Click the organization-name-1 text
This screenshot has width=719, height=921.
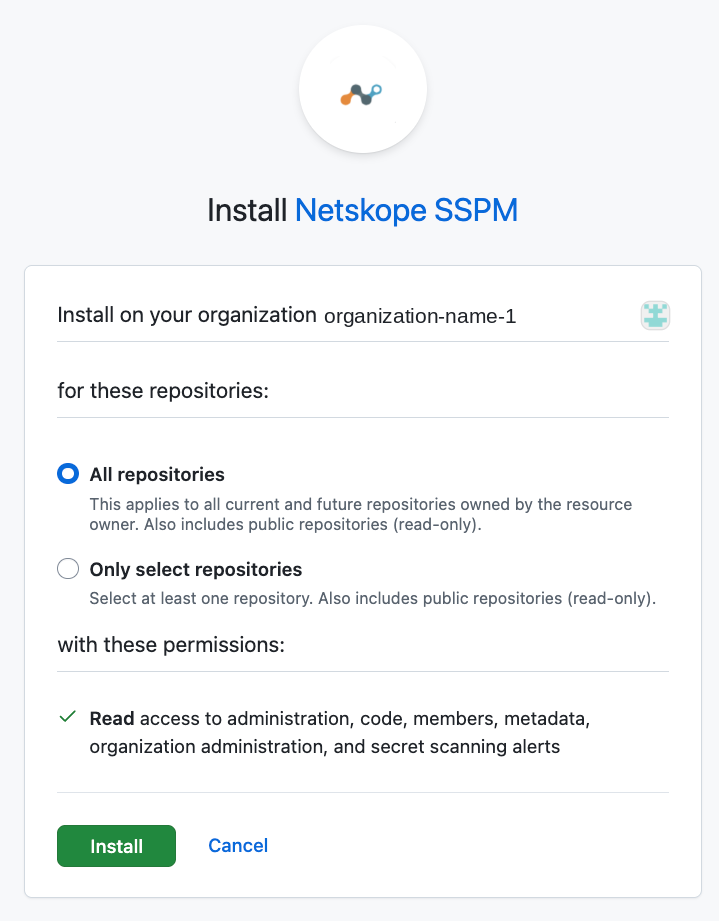(420, 316)
